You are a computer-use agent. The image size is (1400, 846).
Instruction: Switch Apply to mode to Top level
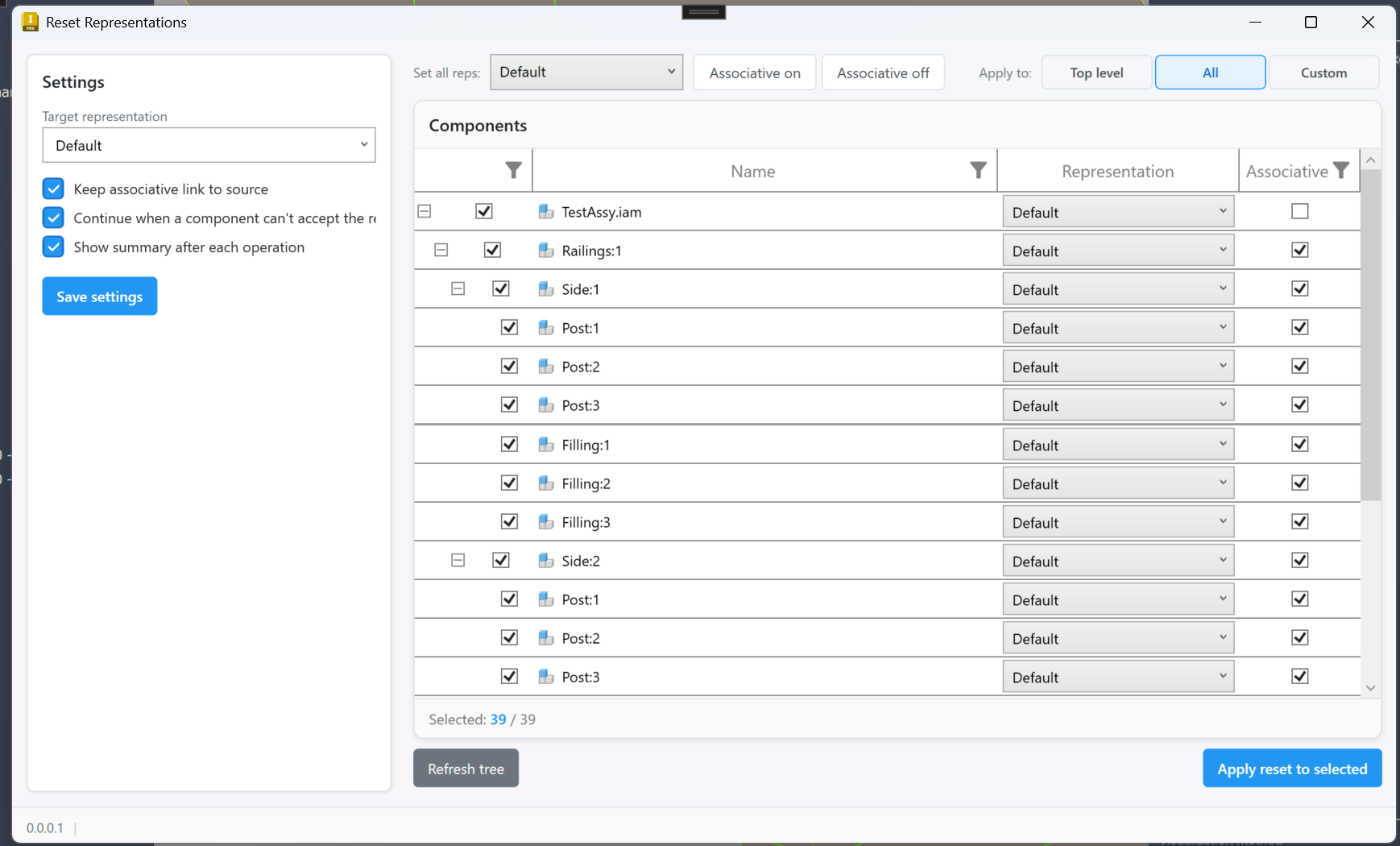1096,73
